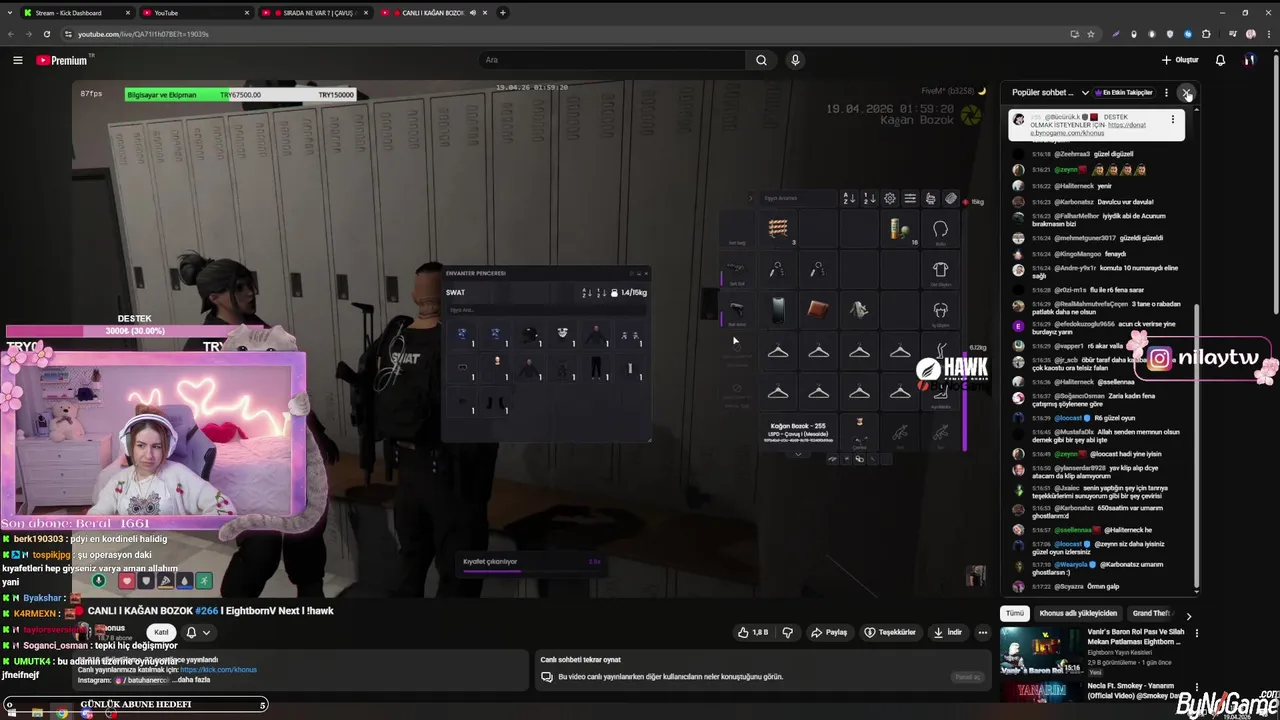Click the 1-2 numeric sort icon in the player inventory
The height and width of the screenshot is (720, 1280).
tap(869, 198)
